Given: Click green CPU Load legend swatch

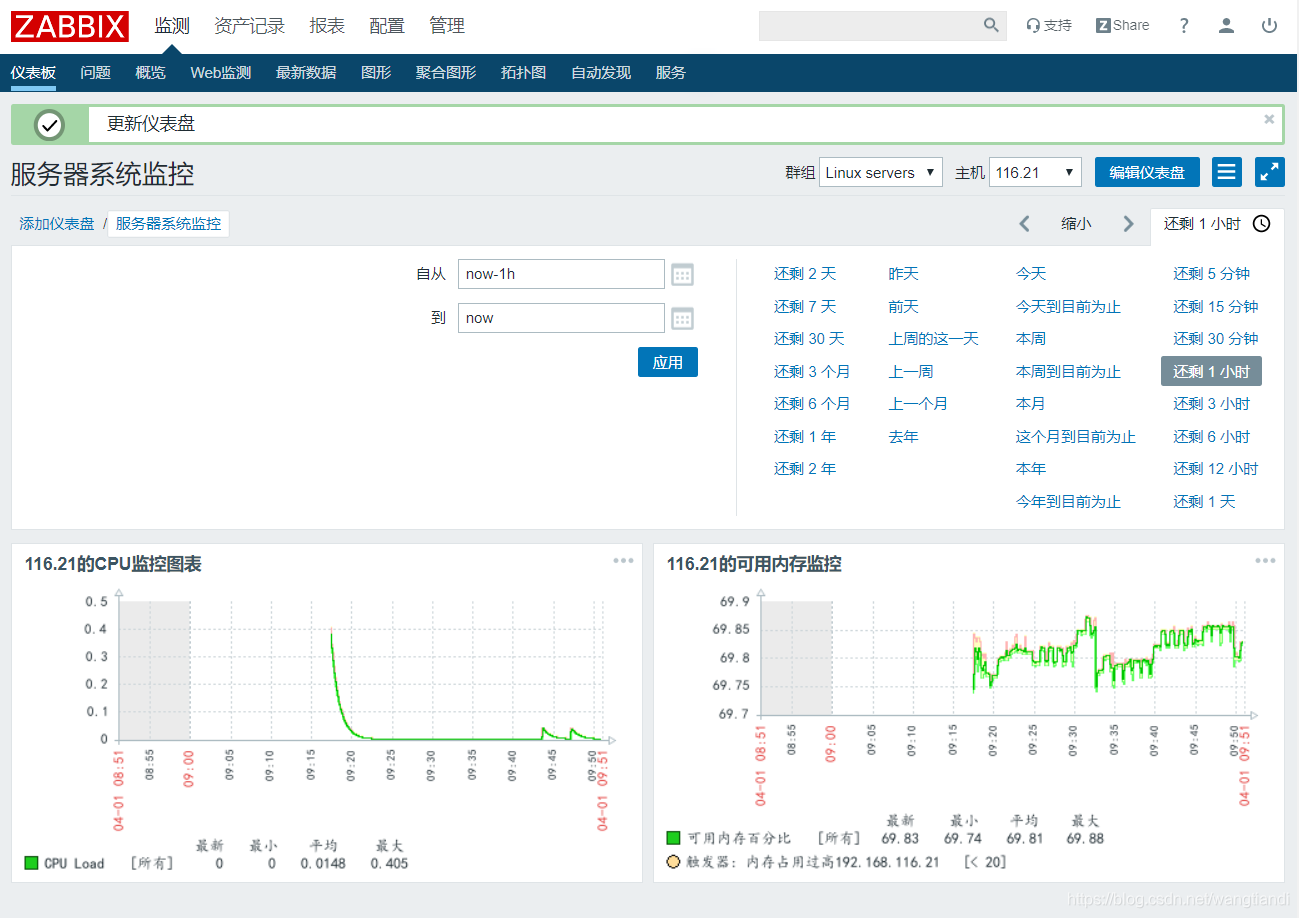Looking at the screenshot, I should coord(31,863).
